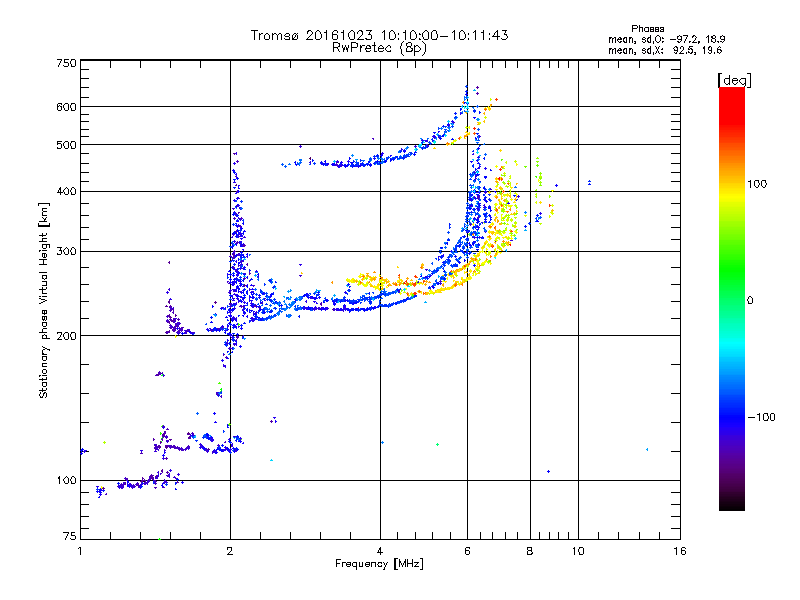This screenshot has width=800, height=600.
Task: Click the 'mean, sd,X: 92.5, 19.6' statistic
Action: (x=665, y=50)
